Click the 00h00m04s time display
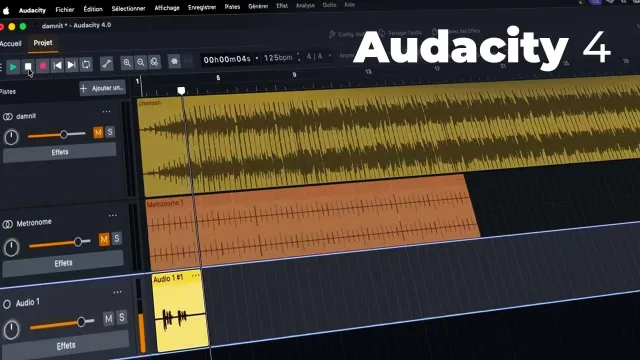The width and height of the screenshot is (640, 360). coord(227,59)
